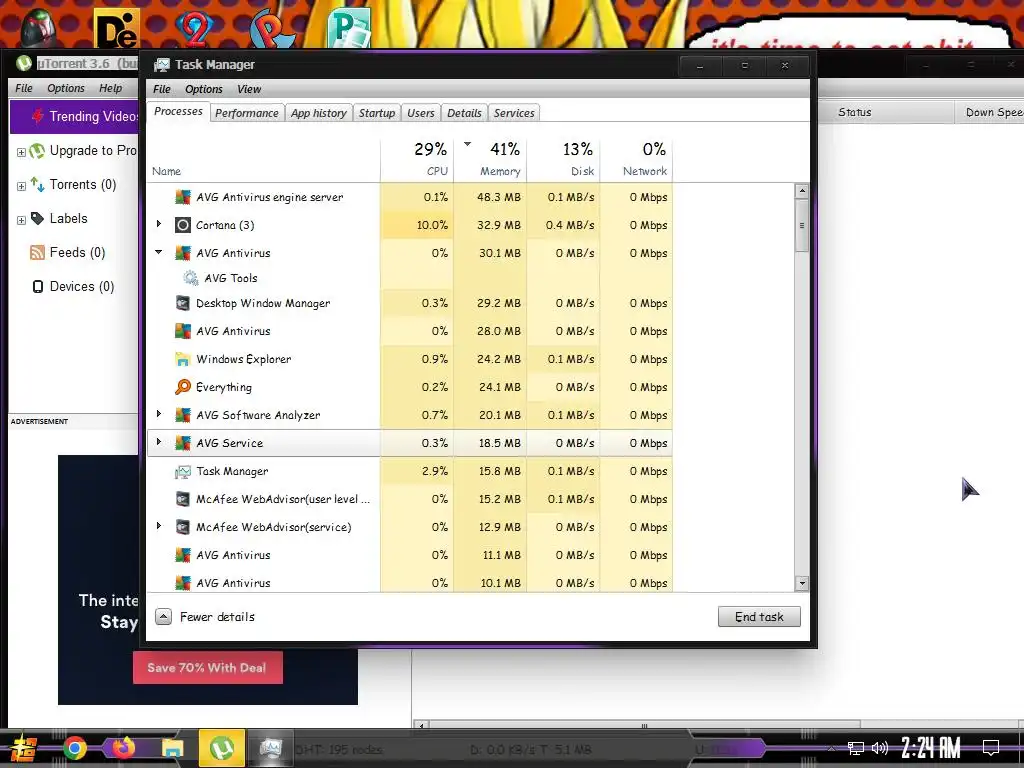Click the AVG Antivirus engine server icon

(183, 197)
